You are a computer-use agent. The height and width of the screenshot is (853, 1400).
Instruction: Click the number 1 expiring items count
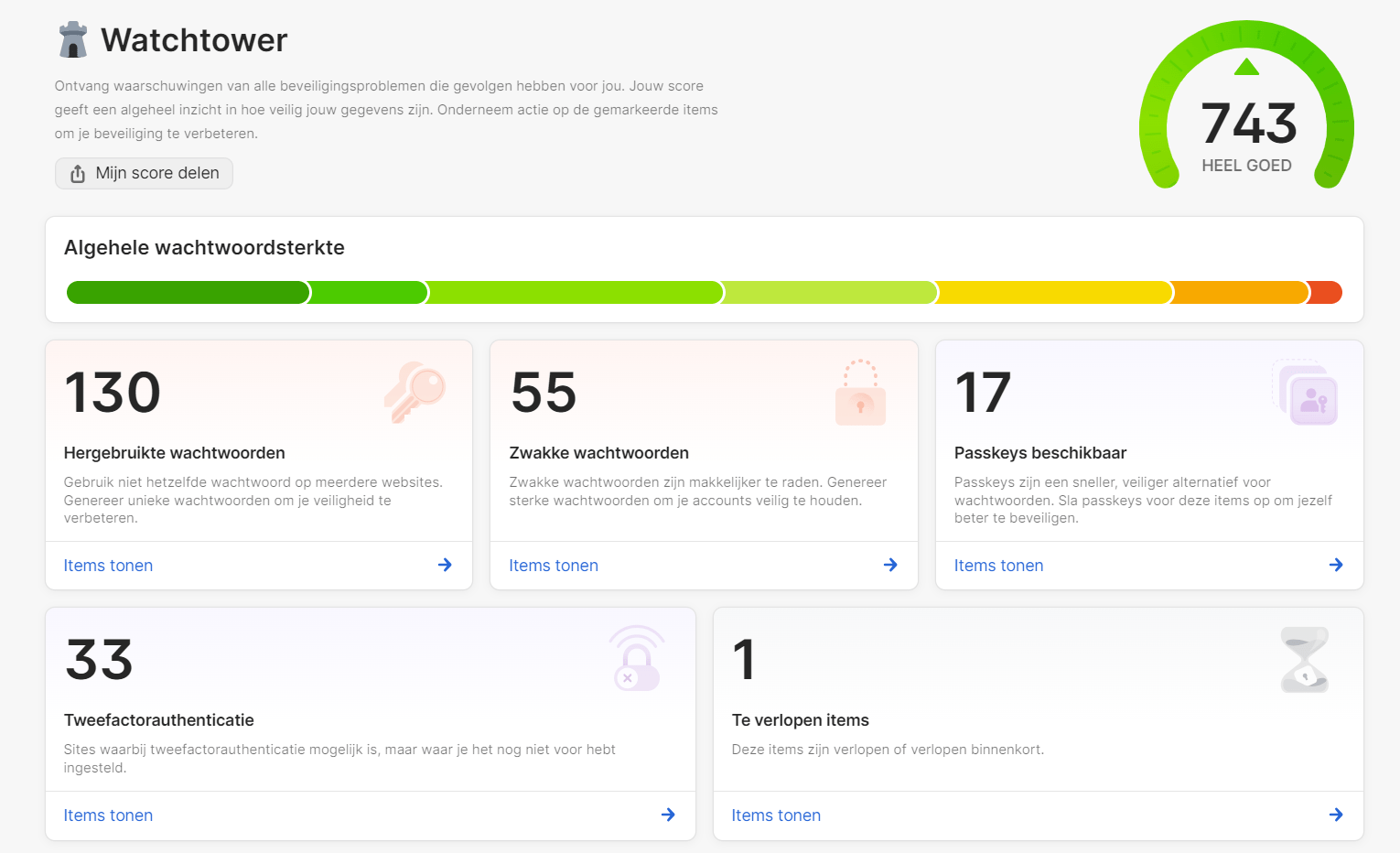744,660
